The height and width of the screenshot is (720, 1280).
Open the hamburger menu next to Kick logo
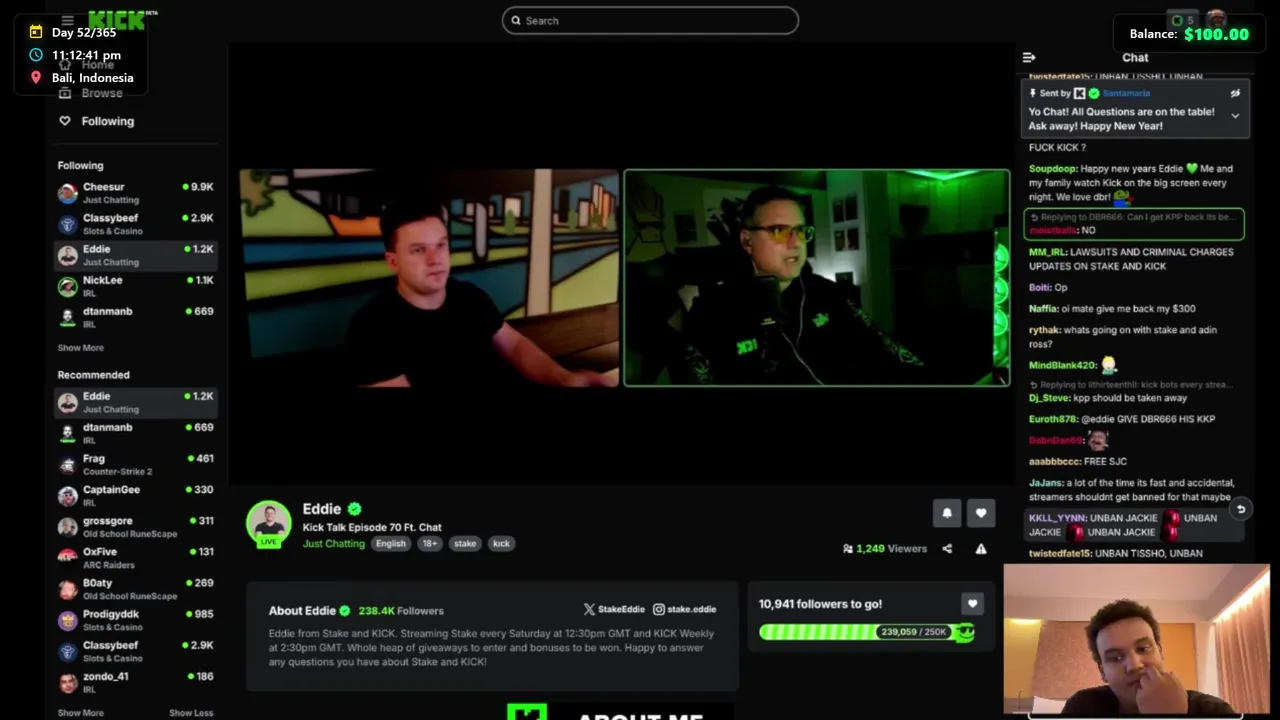pyautogui.click(x=67, y=20)
